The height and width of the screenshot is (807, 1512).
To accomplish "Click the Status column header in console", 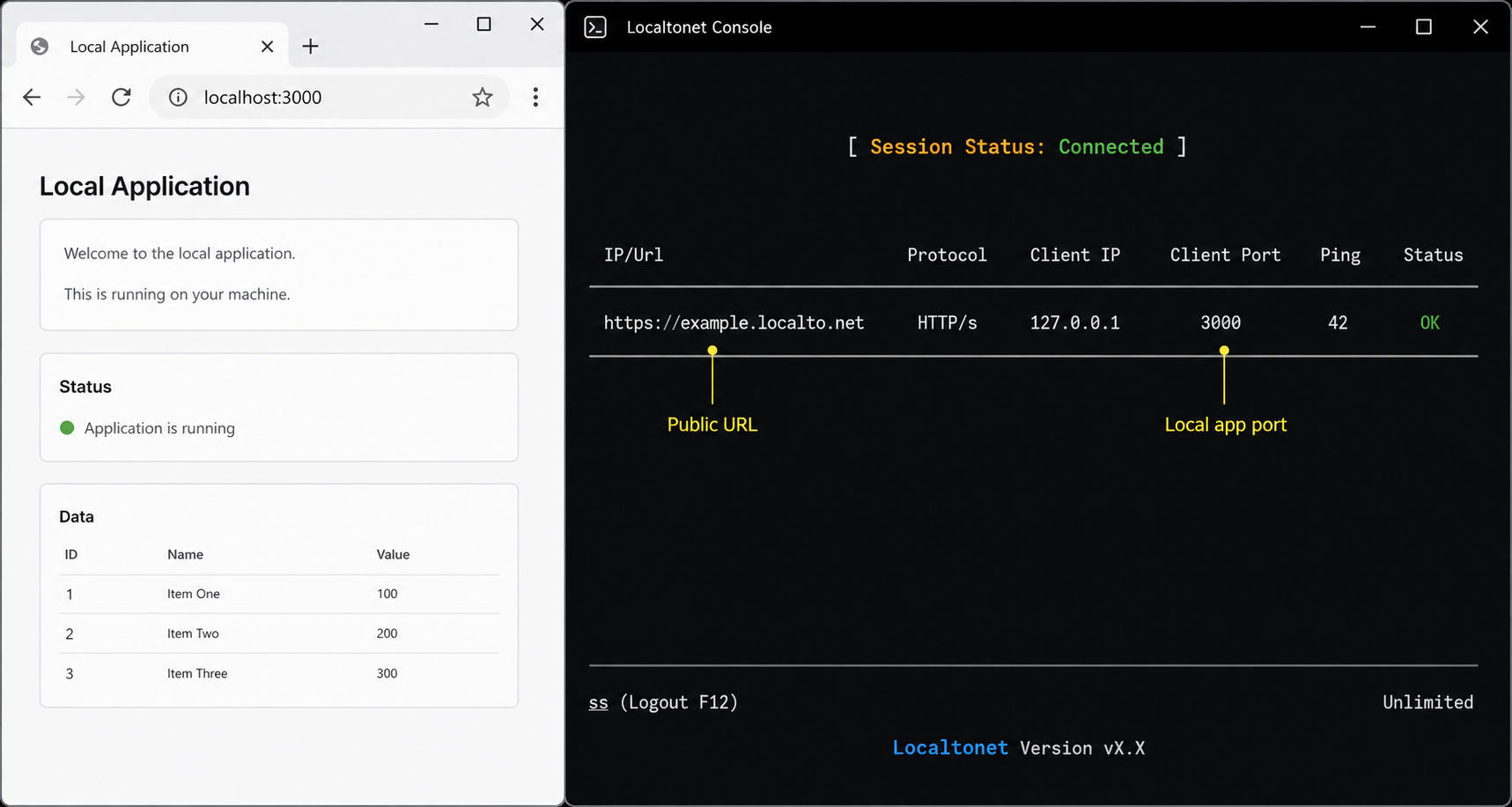I will 1434,255.
